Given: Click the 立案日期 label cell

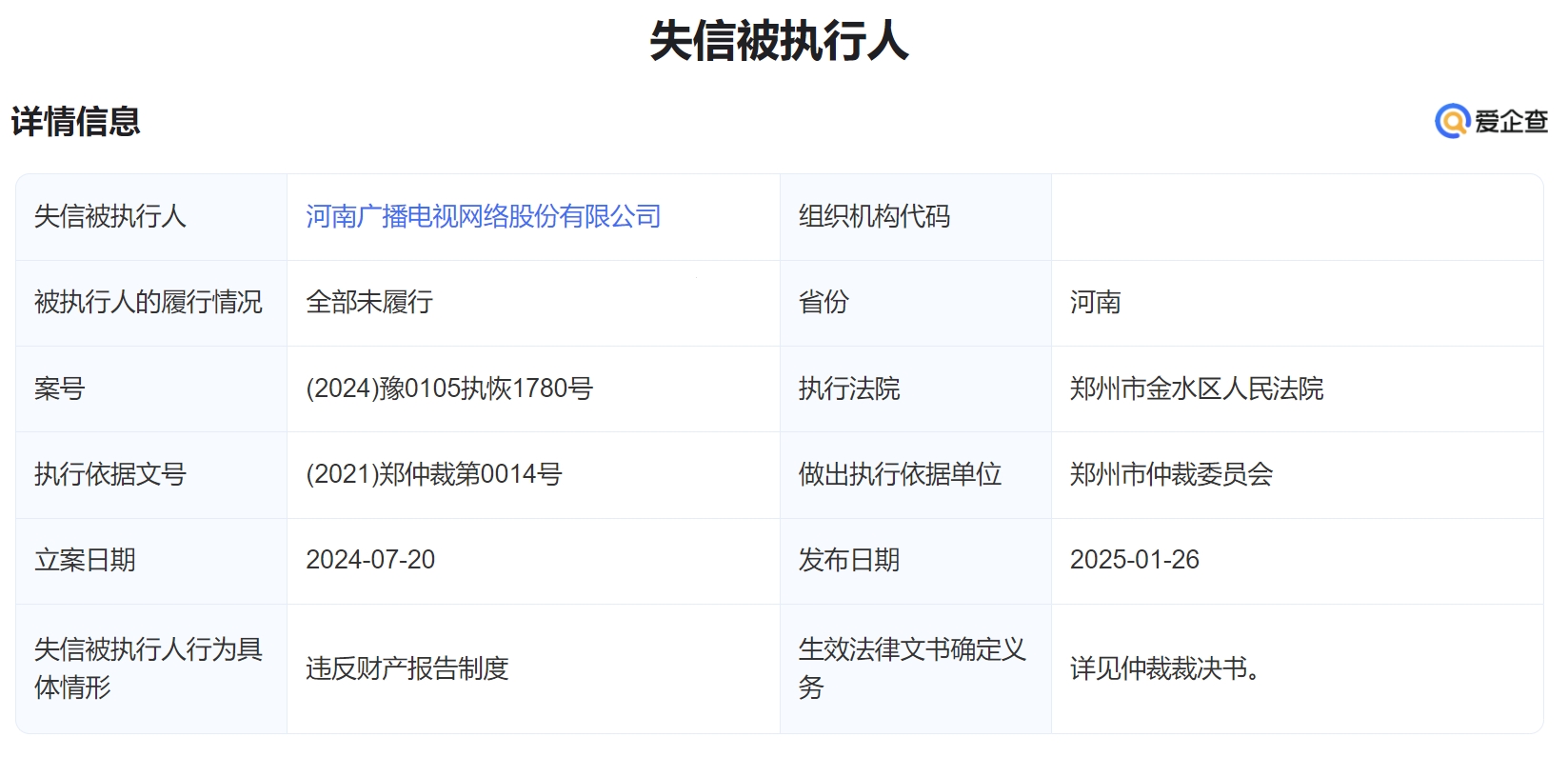Looking at the screenshot, I should [151, 560].
